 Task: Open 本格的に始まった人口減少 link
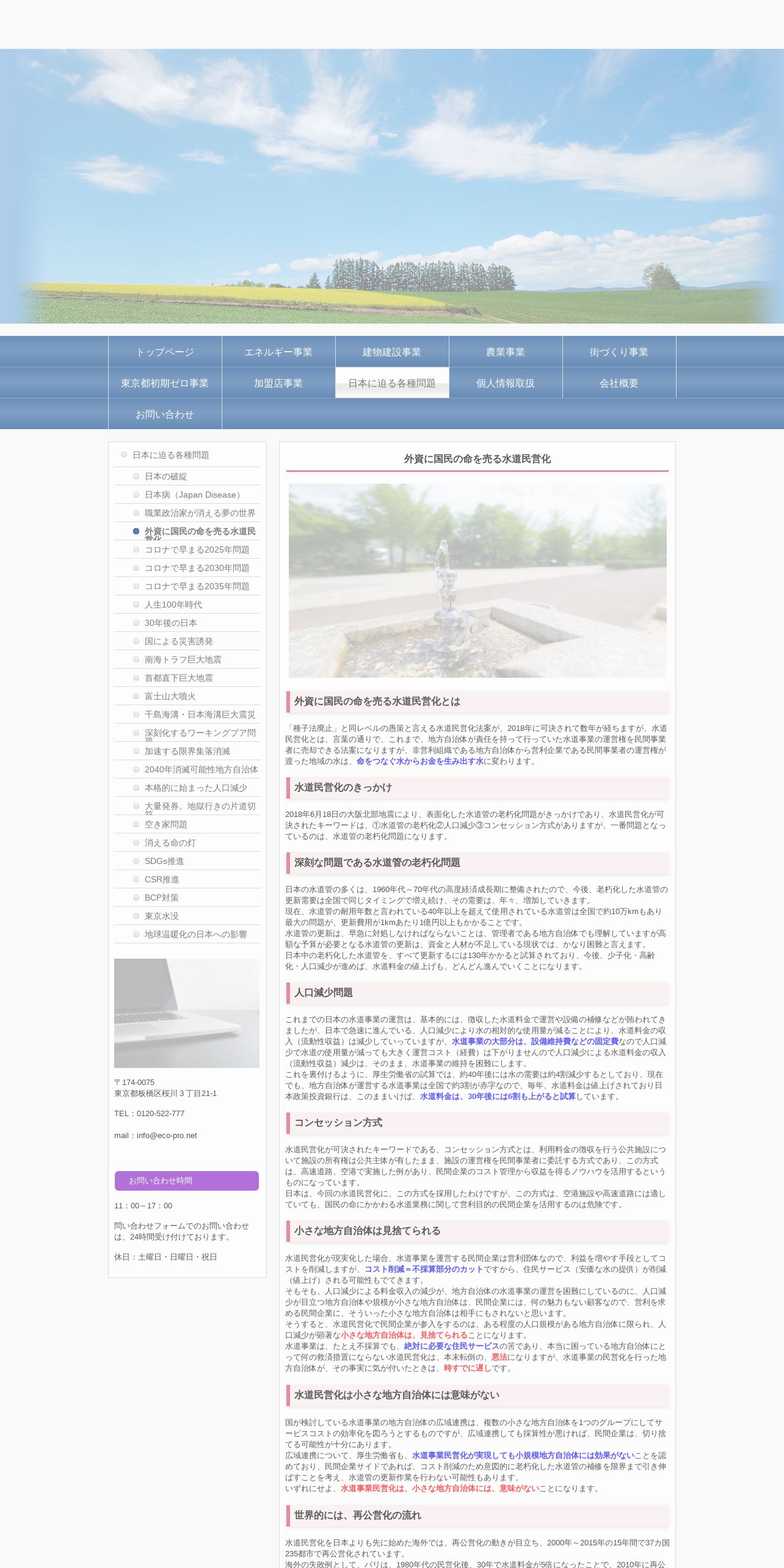point(187,788)
